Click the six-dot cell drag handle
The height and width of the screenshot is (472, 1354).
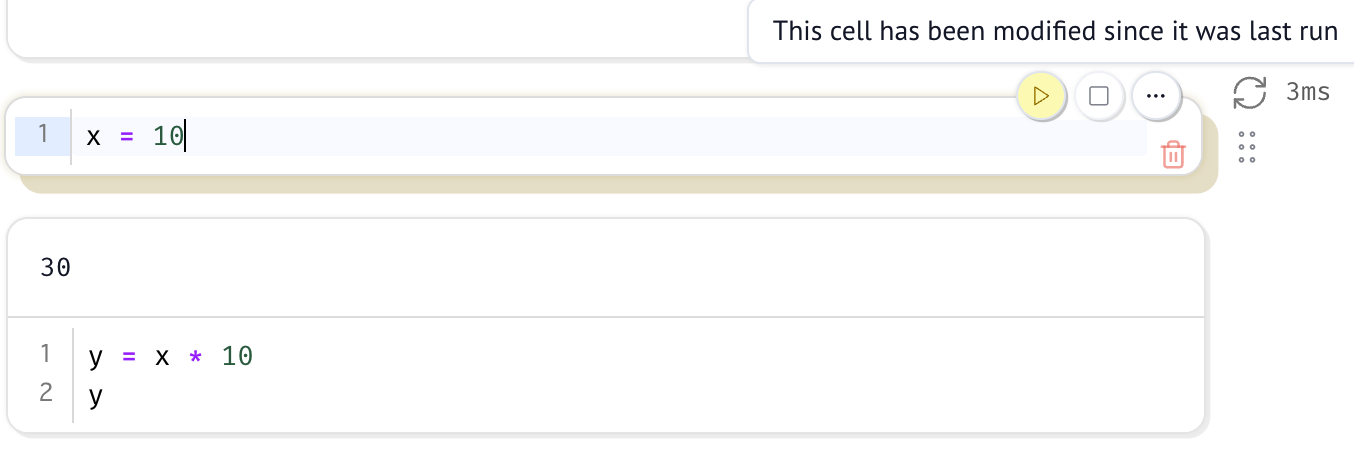click(1246, 146)
